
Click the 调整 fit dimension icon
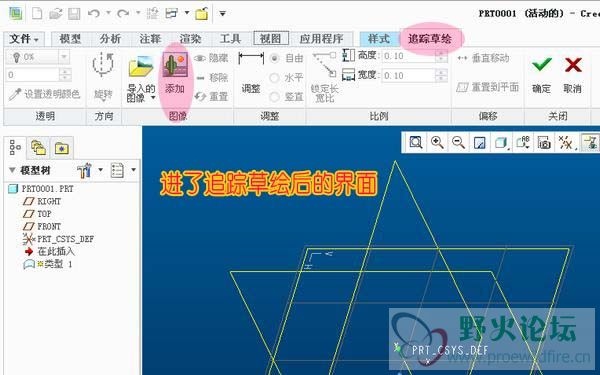(251, 58)
